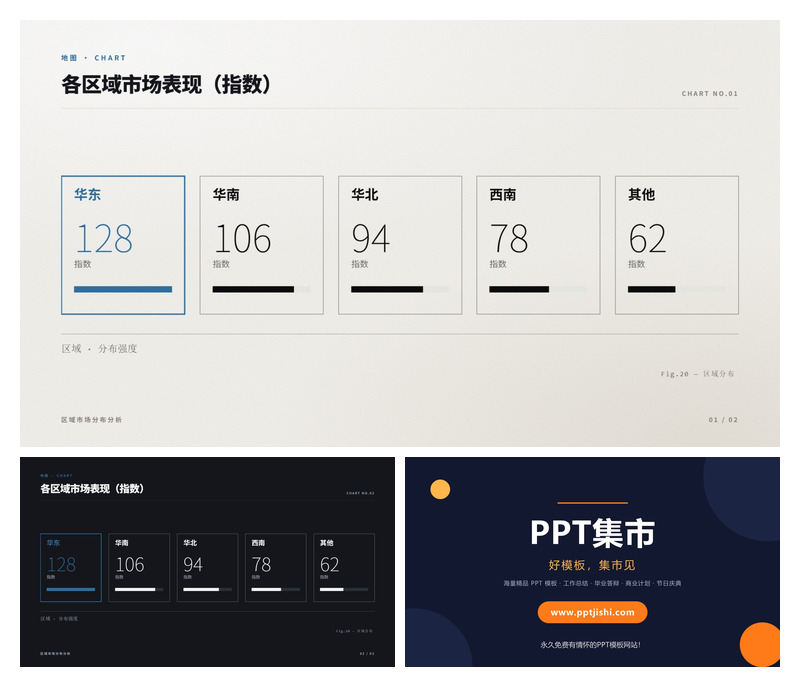Click the 西南 card on the dark slide

(x=276, y=568)
